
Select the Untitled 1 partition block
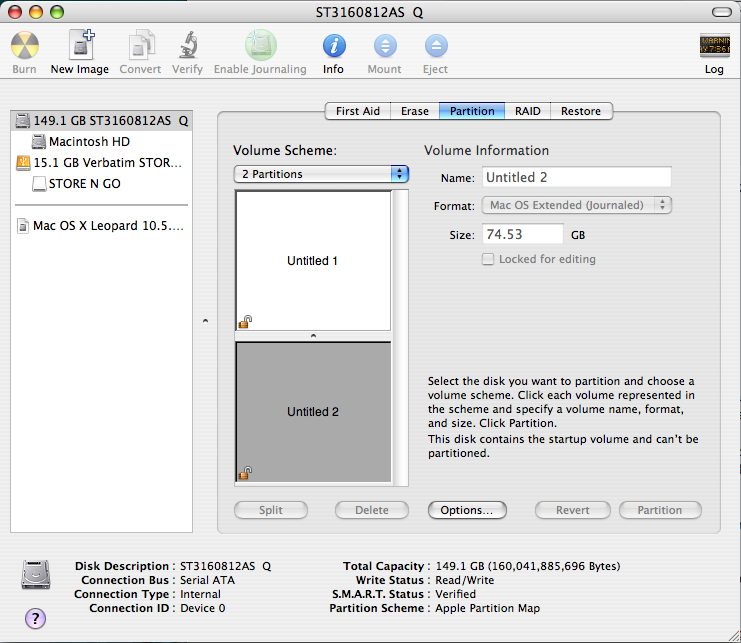tap(313, 261)
